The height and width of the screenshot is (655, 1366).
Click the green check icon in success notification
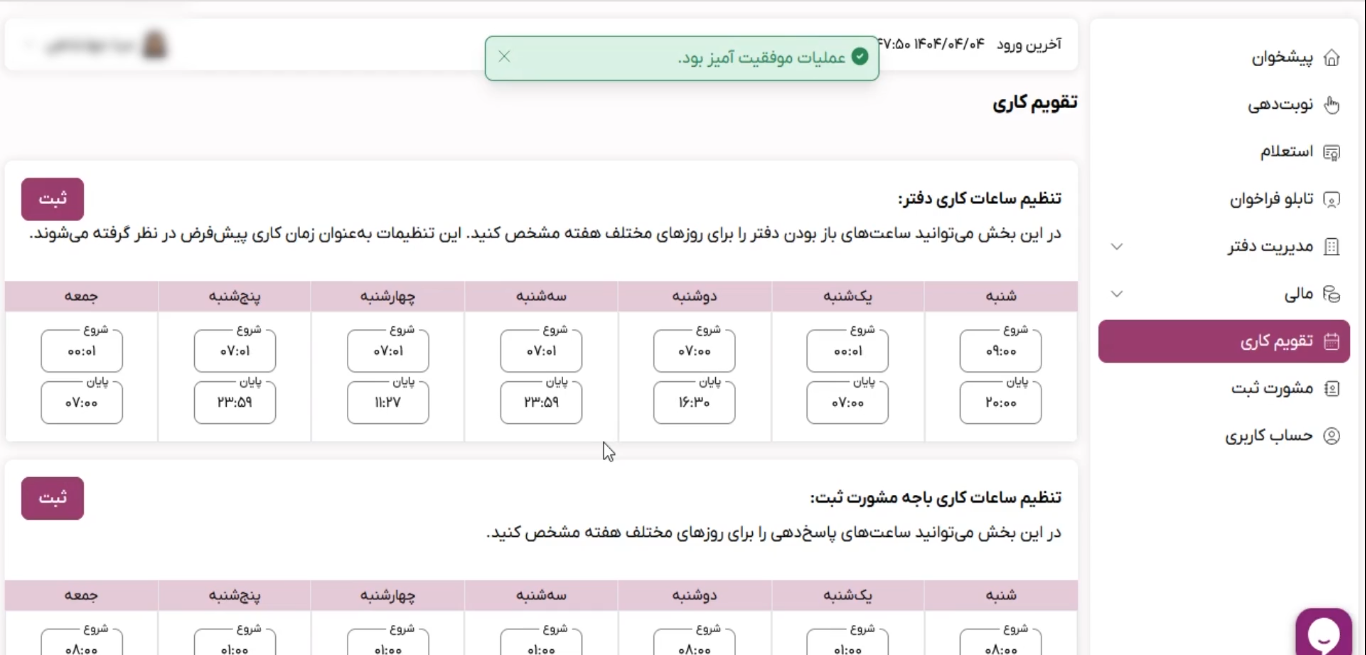click(x=859, y=57)
